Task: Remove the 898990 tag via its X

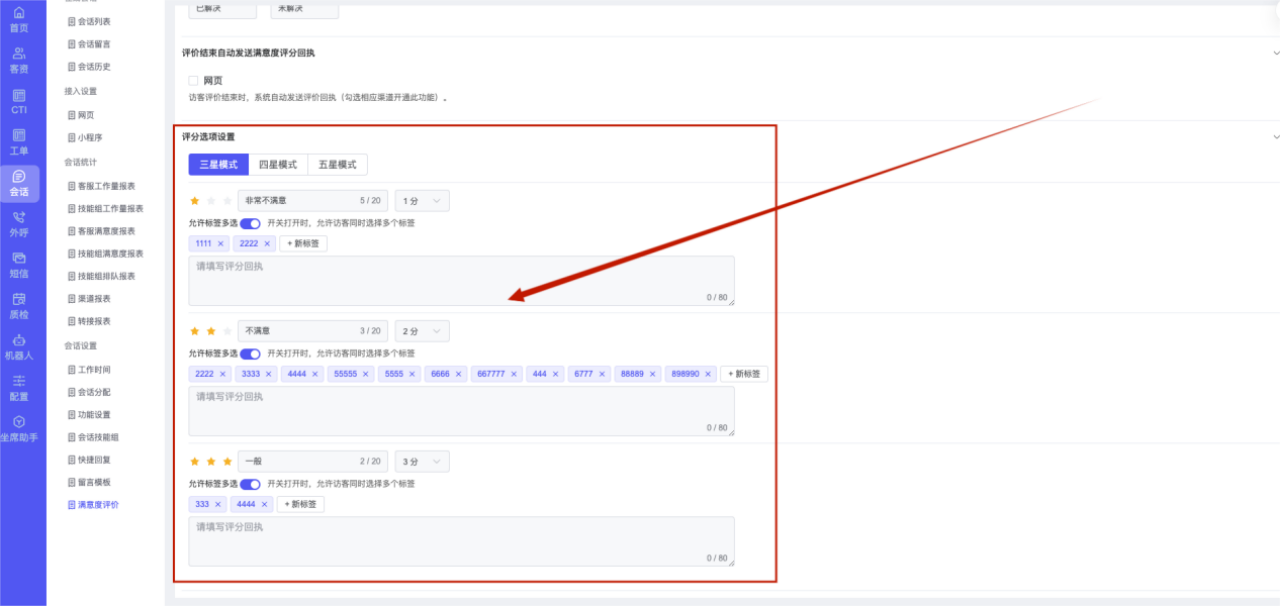Action: pos(708,374)
